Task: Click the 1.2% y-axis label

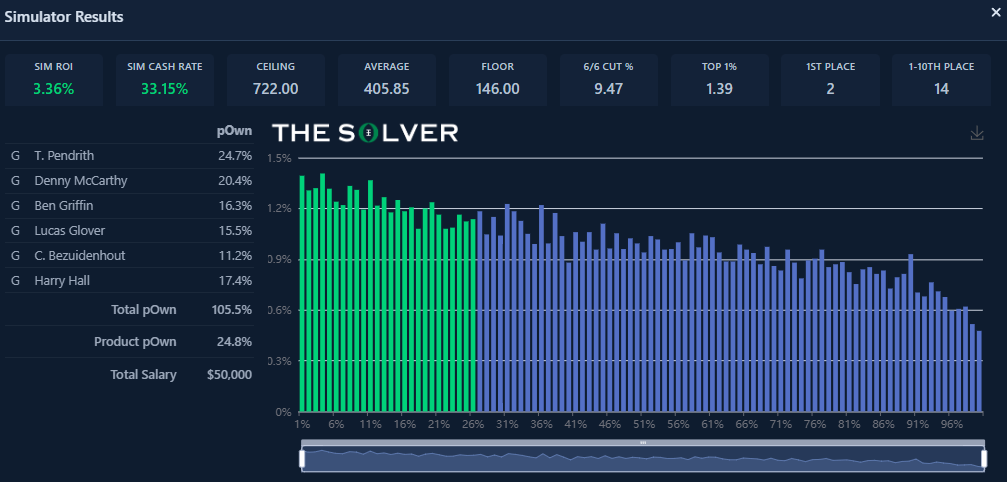Action: pos(279,209)
